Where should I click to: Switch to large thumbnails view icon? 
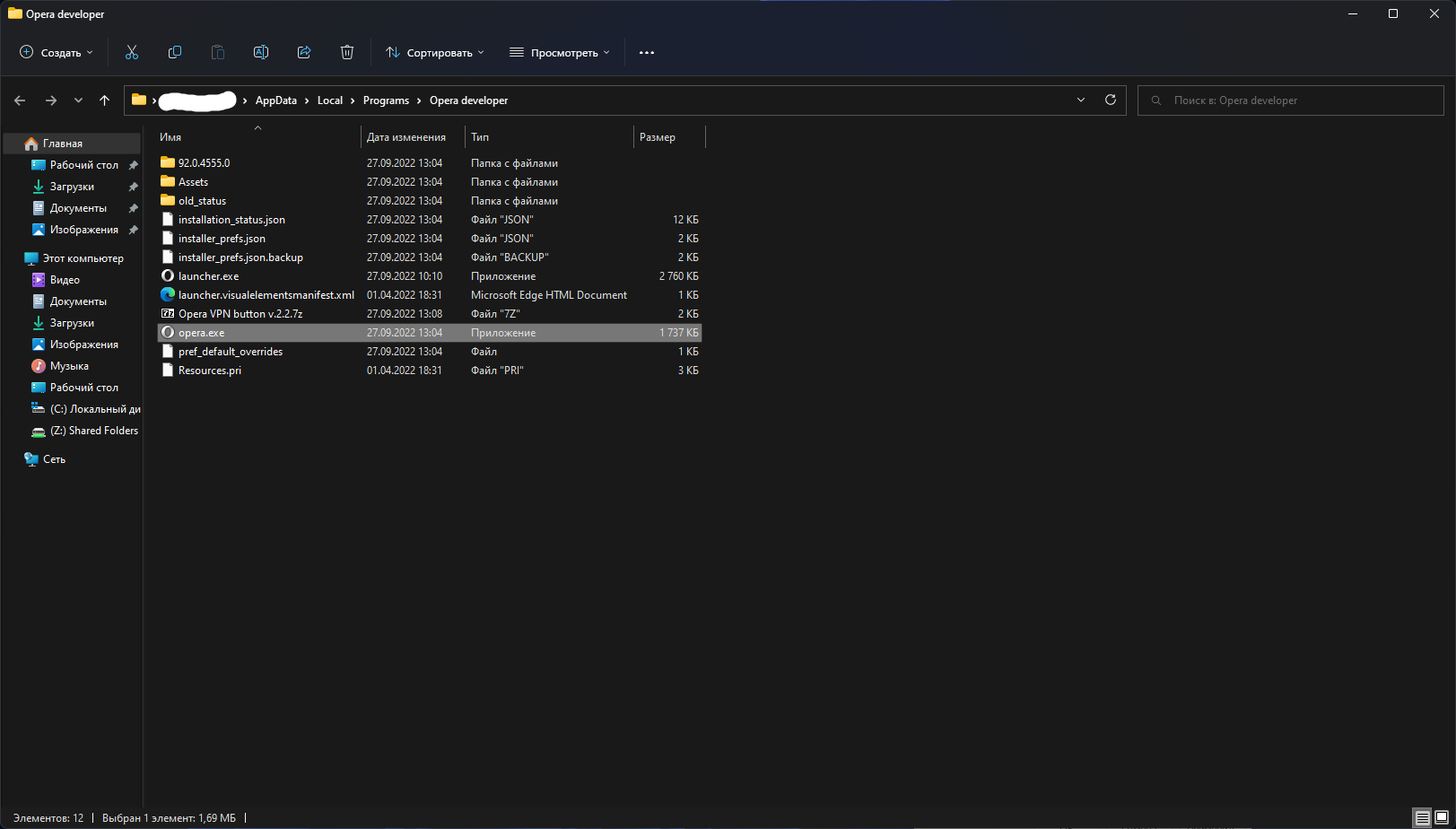[1443, 818]
